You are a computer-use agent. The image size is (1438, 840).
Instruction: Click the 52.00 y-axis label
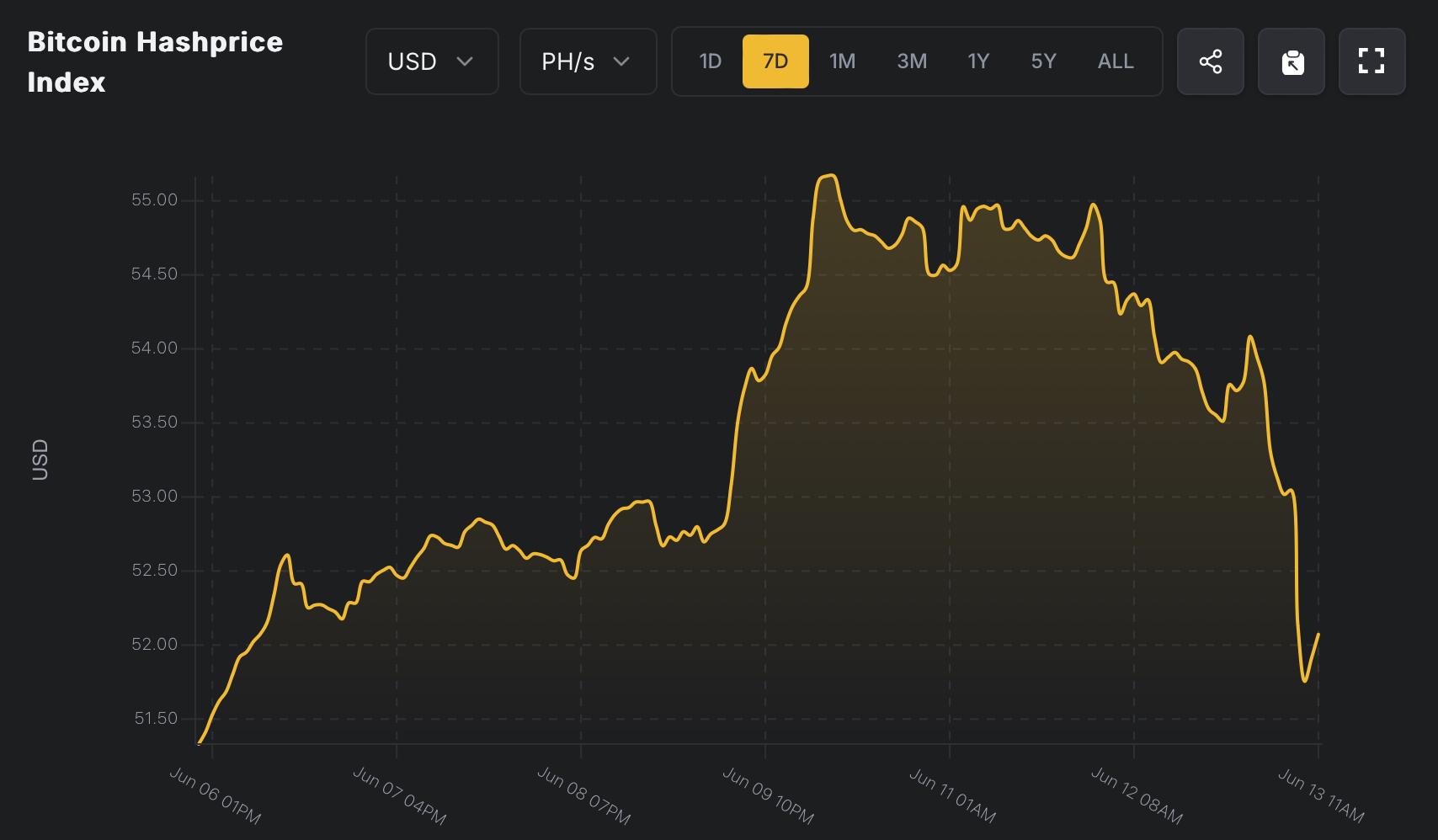[154, 645]
